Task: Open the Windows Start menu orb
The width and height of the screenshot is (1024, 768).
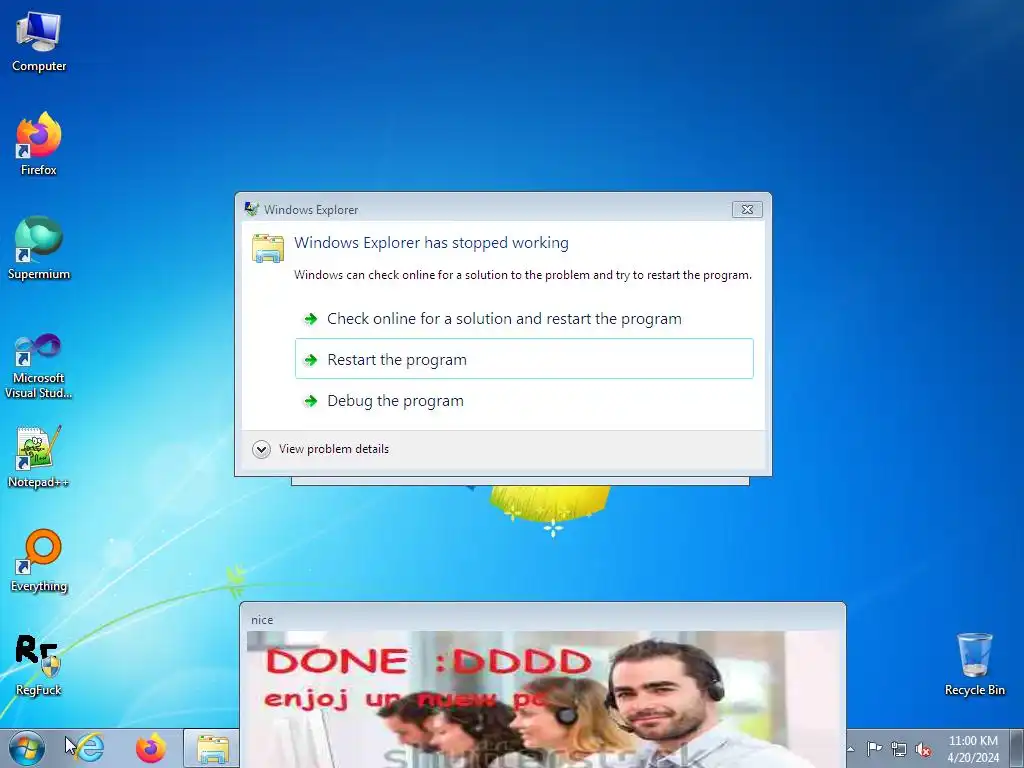Action: point(27,748)
